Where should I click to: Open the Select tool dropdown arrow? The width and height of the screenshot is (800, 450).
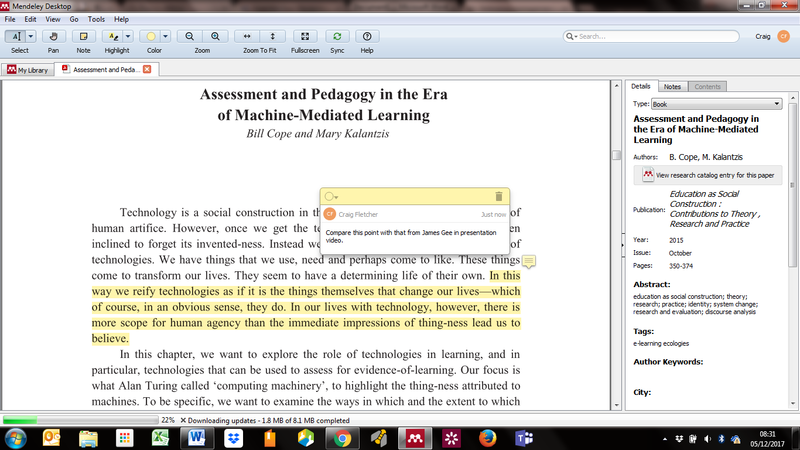[x=31, y=36]
